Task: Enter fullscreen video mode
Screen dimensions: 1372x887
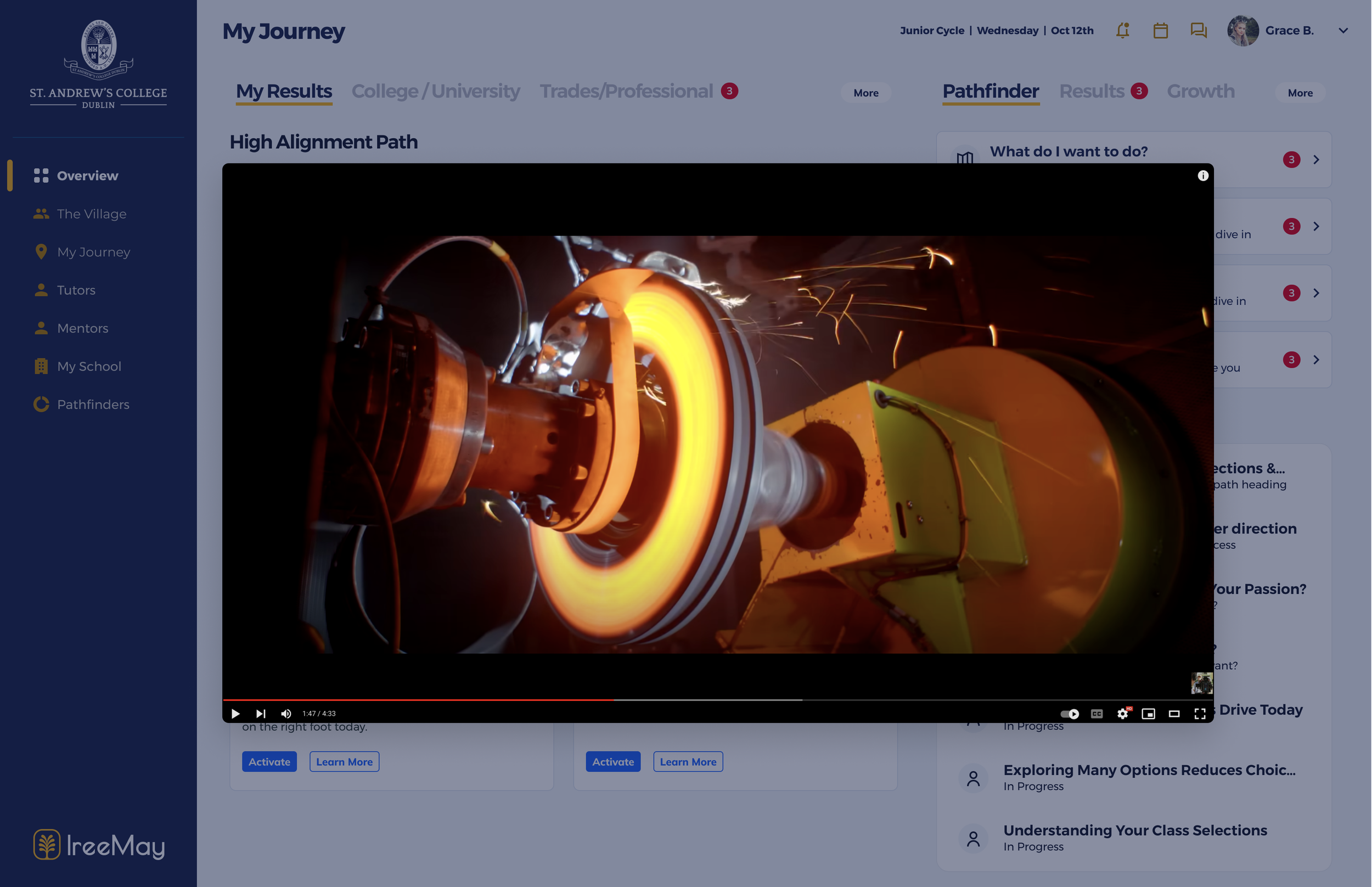Action: (1200, 714)
